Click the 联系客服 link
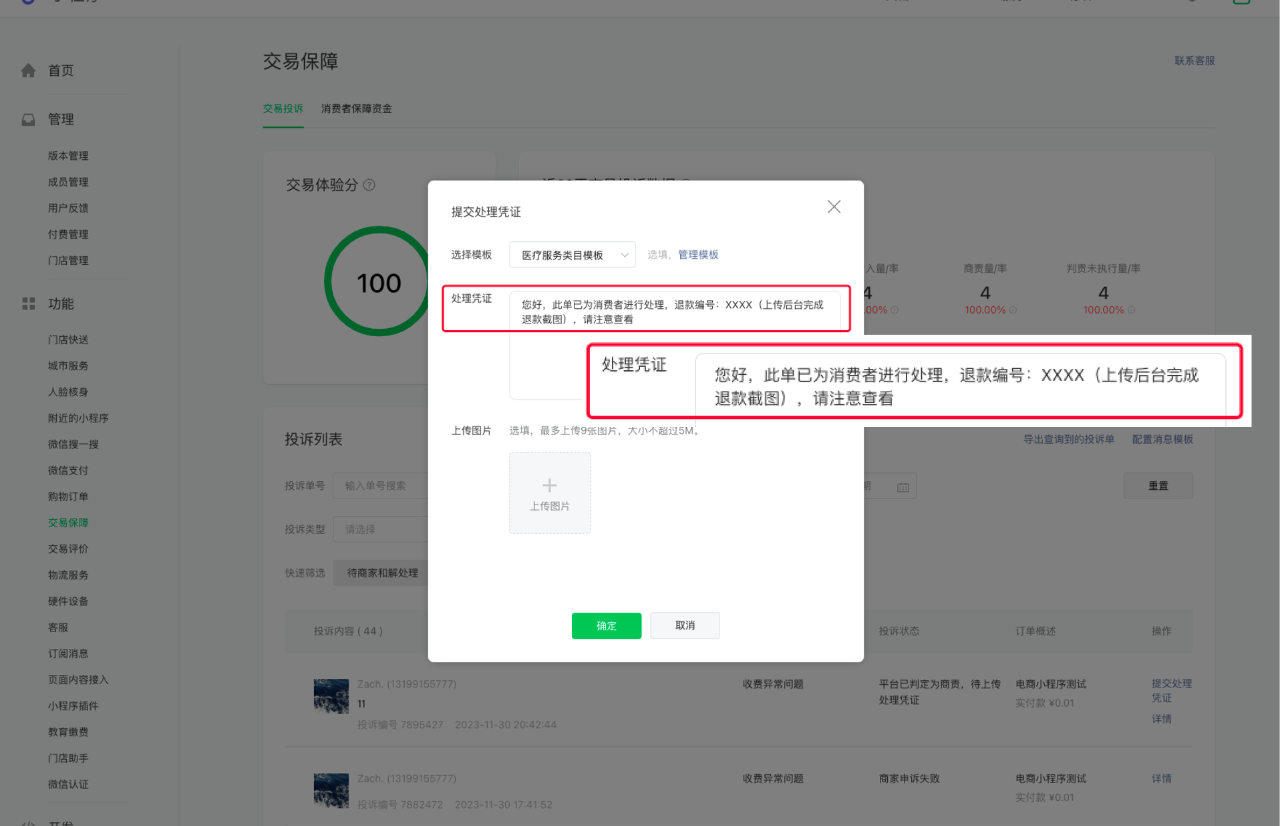This screenshot has height=826, width=1280. (x=1194, y=61)
